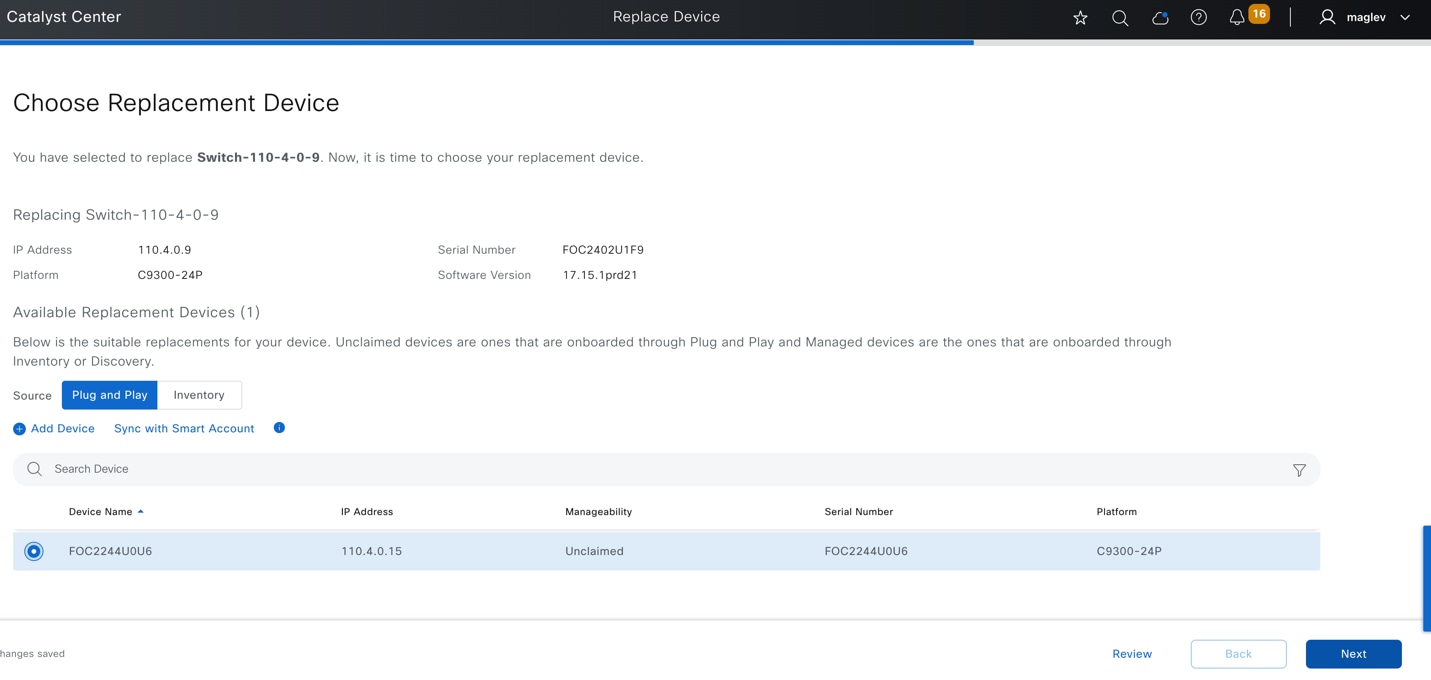Collapse sort order using Device Name arrow
This screenshot has height=680, width=1431.
click(139, 511)
